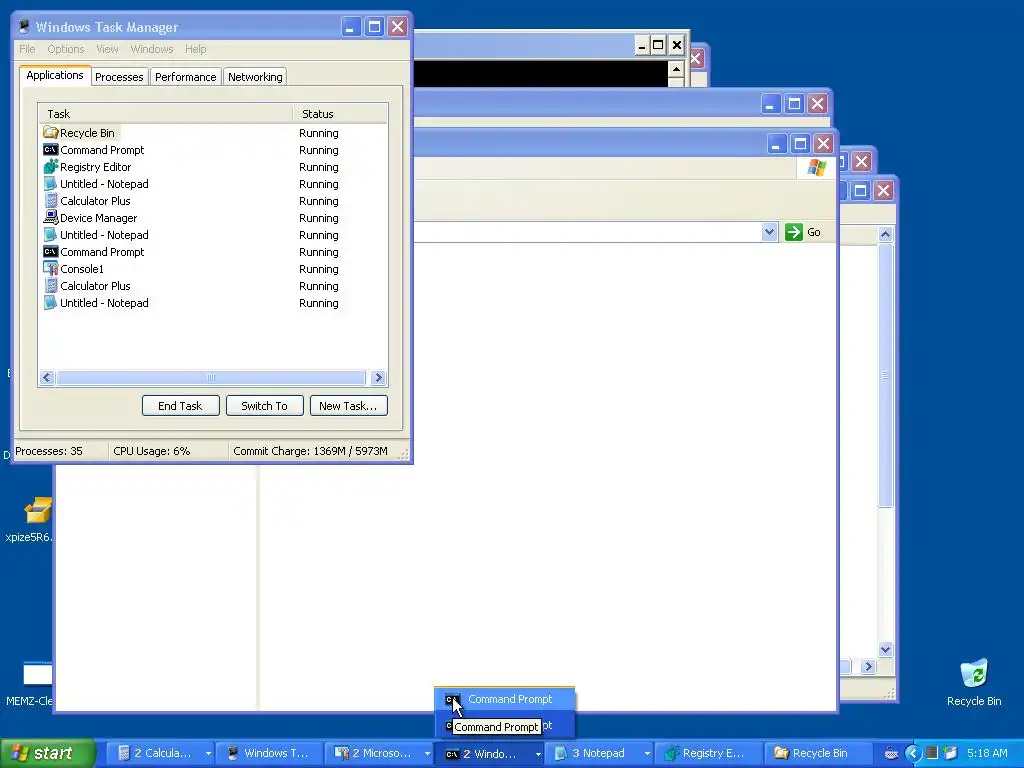Image resolution: width=1024 pixels, height=768 pixels.
Task: Click the Switch To button
Action: pos(264,406)
